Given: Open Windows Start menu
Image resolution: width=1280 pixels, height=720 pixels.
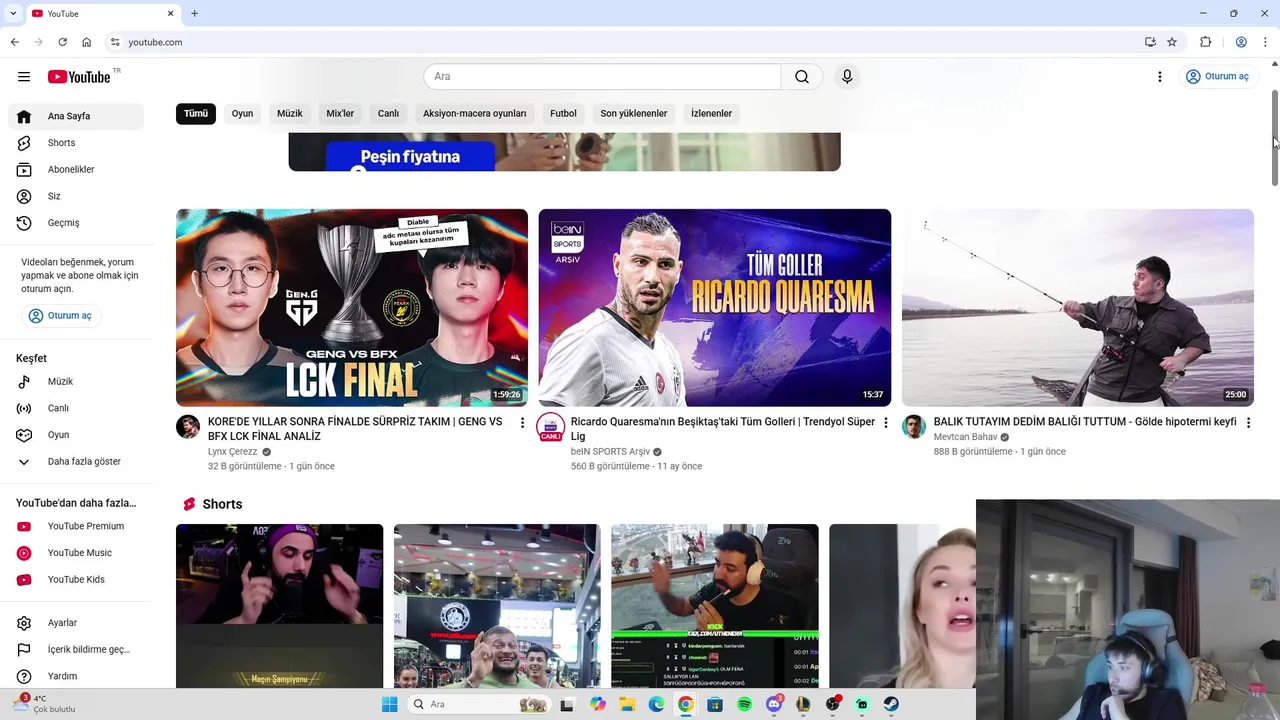Looking at the screenshot, I should coord(390,705).
